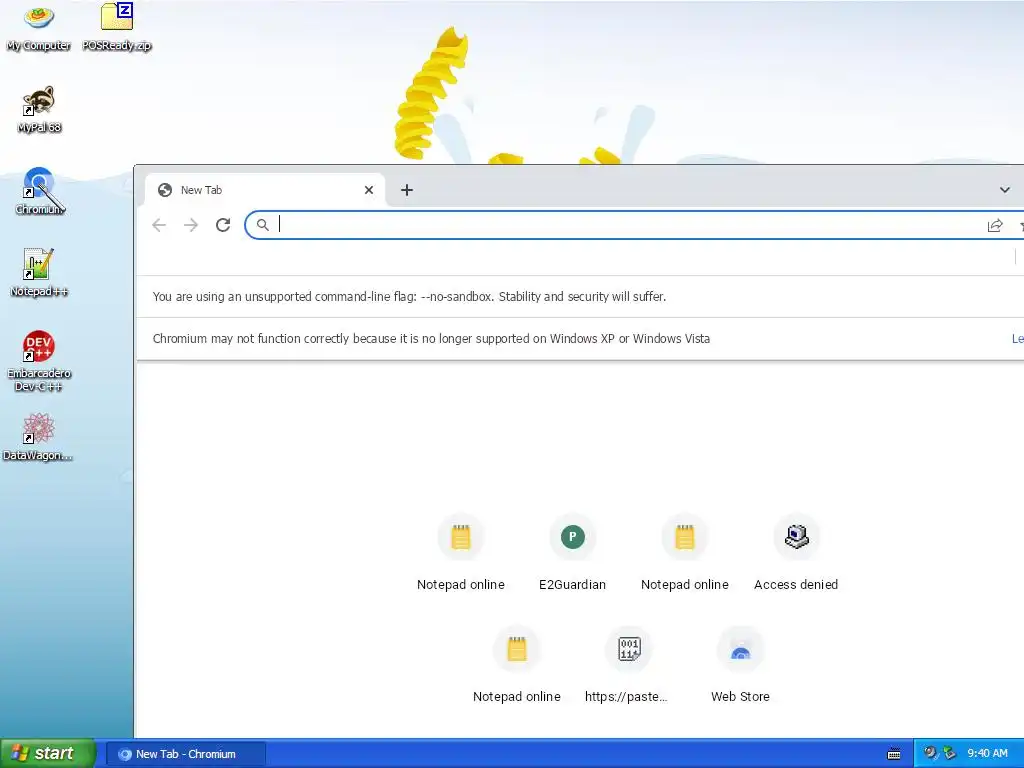The height and width of the screenshot is (768, 1024).
Task: Select the New Tab tab
Action: click(x=264, y=190)
